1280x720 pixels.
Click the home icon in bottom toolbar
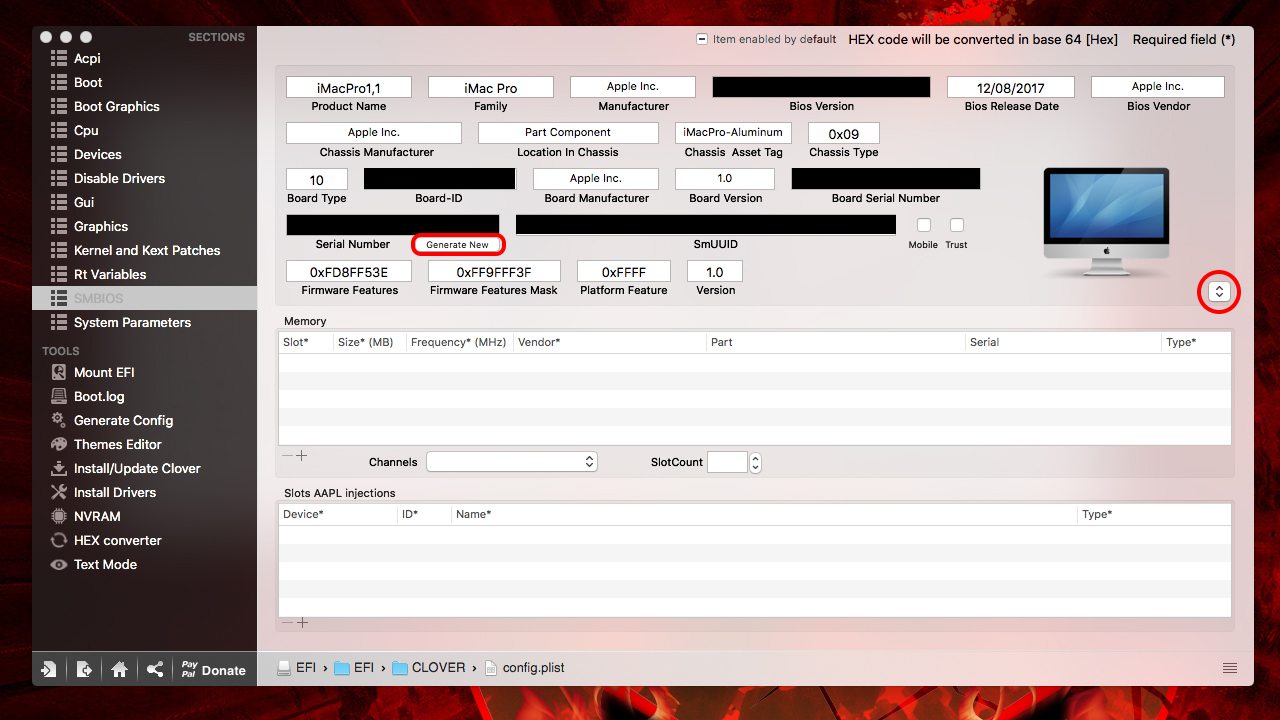point(119,670)
